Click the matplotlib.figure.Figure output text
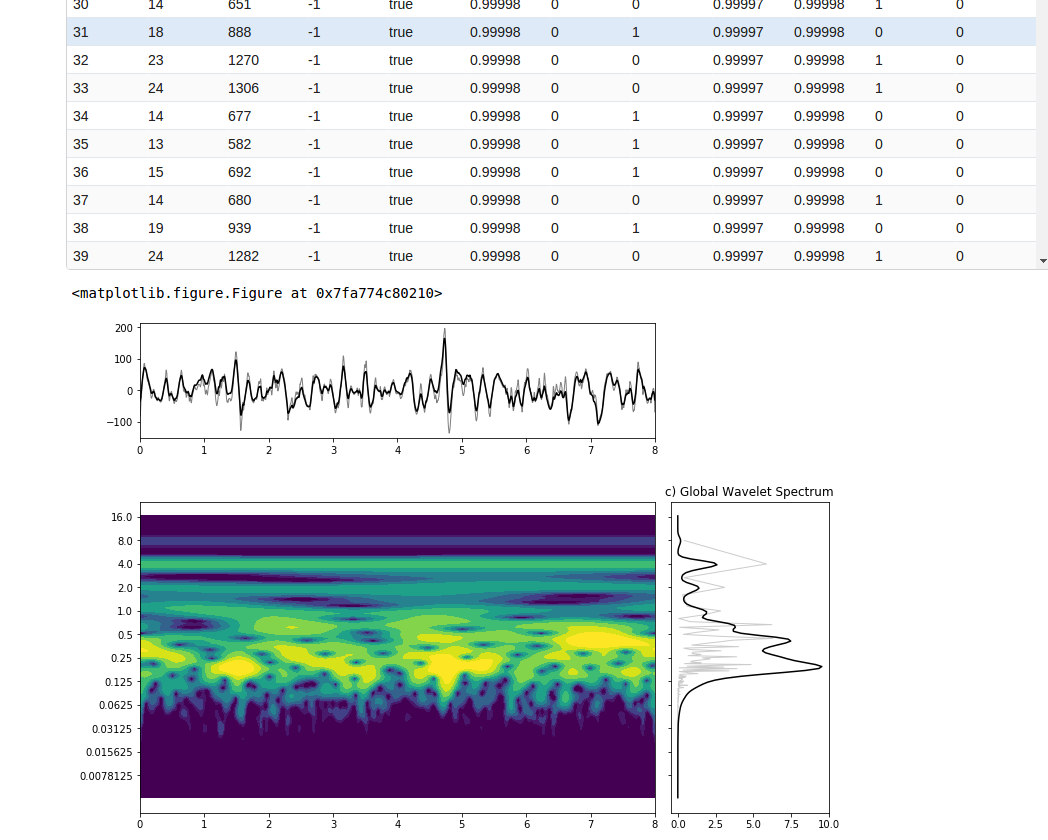 click(x=256, y=294)
